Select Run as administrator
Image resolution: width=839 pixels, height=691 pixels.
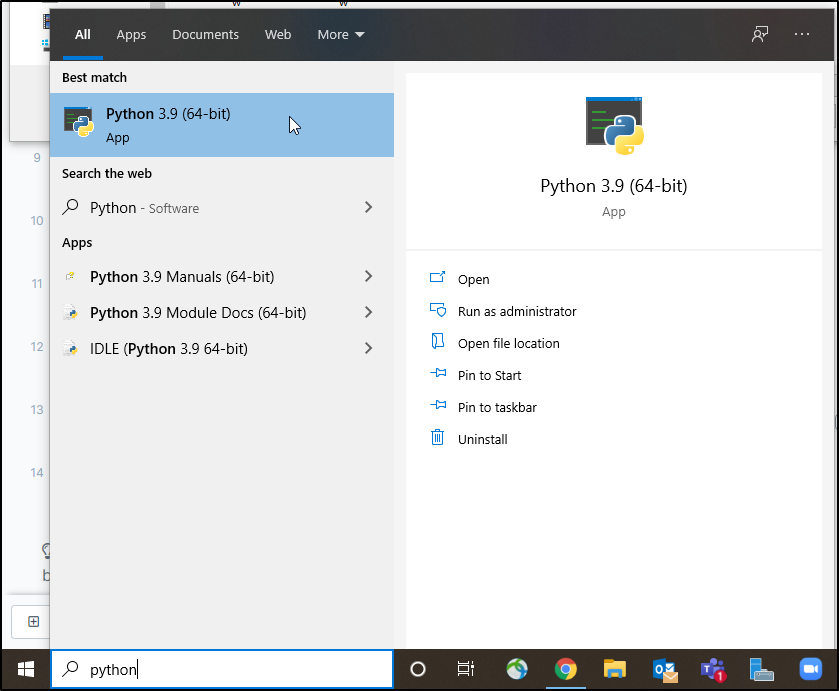click(516, 311)
